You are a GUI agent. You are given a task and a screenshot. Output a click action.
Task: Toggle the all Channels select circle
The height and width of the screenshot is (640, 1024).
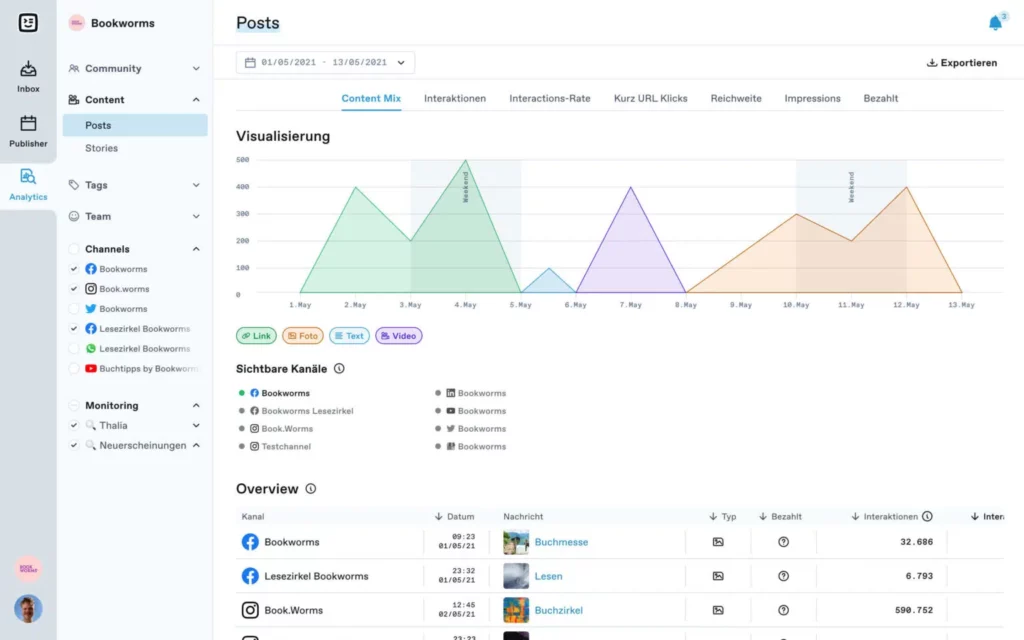point(74,249)
